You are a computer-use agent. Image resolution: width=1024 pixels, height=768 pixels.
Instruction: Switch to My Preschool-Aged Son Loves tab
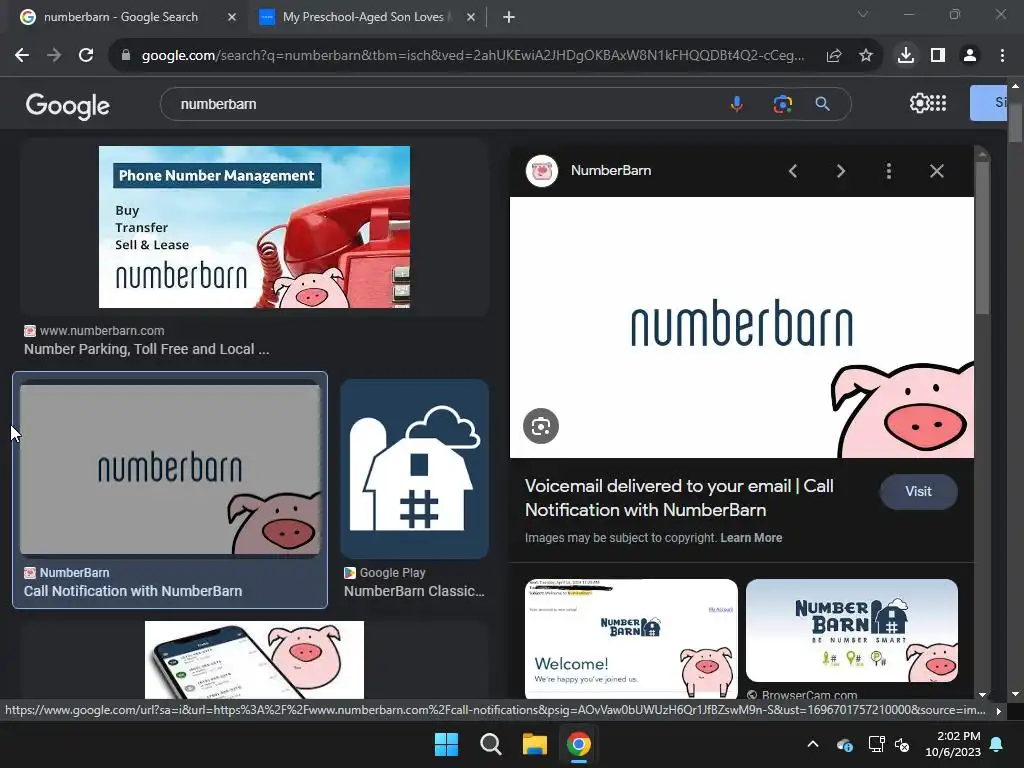tap(363, 17)
